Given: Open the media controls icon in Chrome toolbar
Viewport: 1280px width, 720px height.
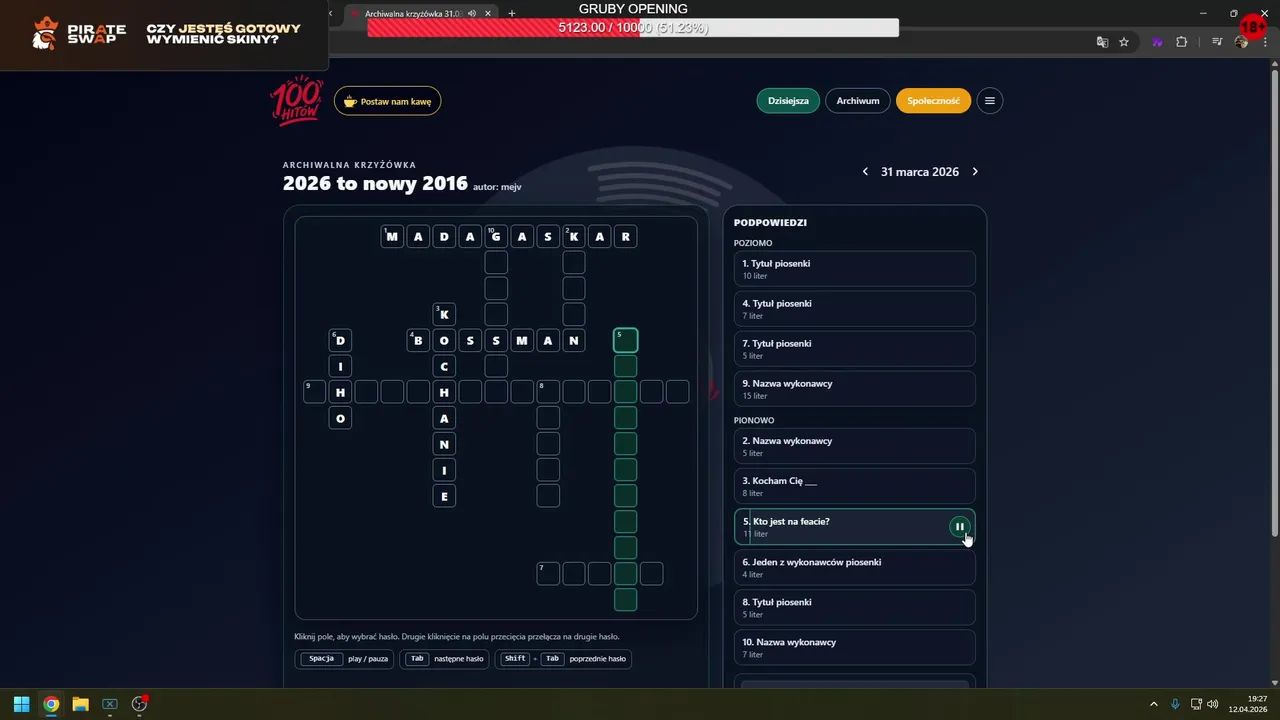Looking at the screenshot, I should (1217, 42).
